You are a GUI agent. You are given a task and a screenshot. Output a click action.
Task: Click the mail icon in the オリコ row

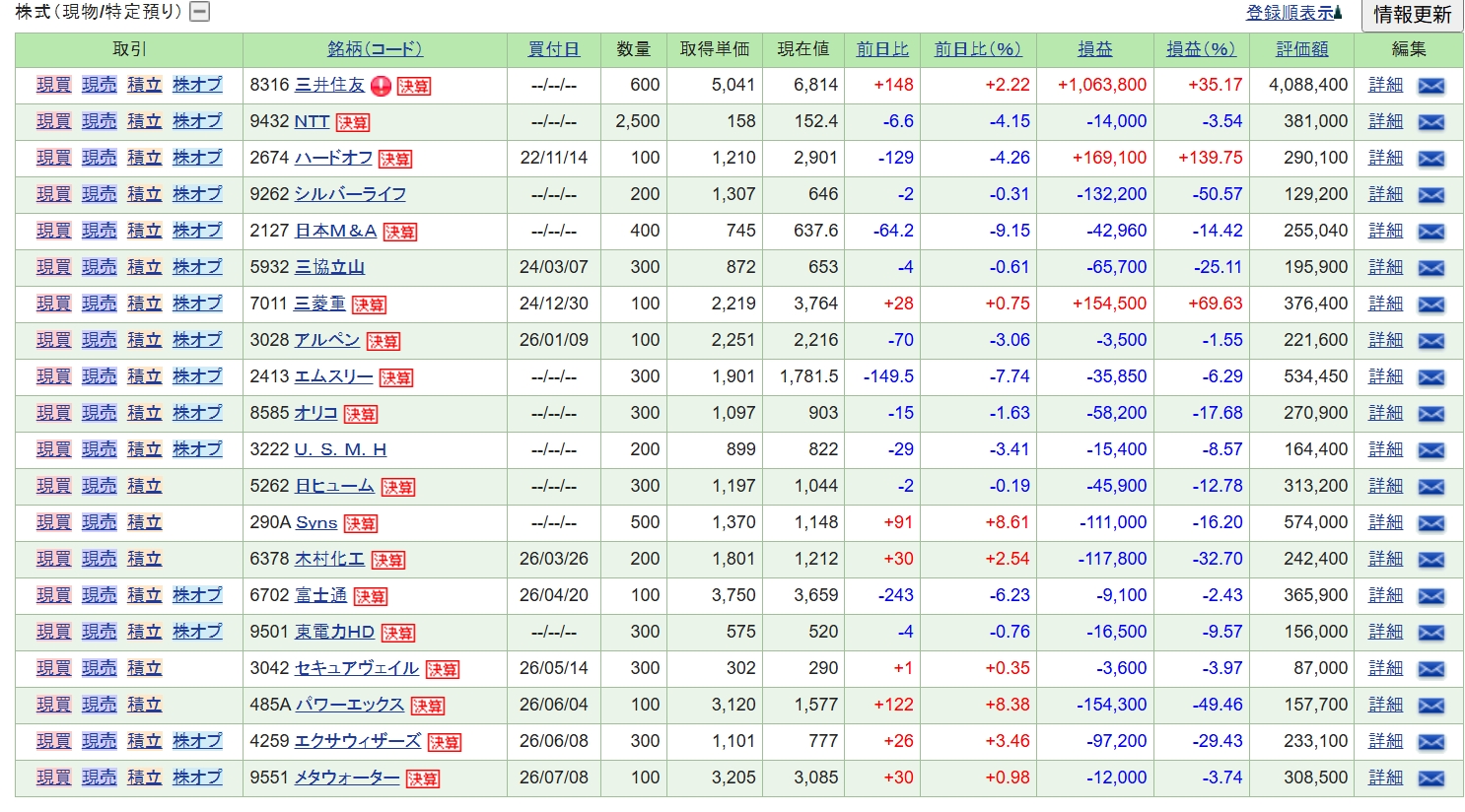pyautogui.click(x=1430, y=414)
